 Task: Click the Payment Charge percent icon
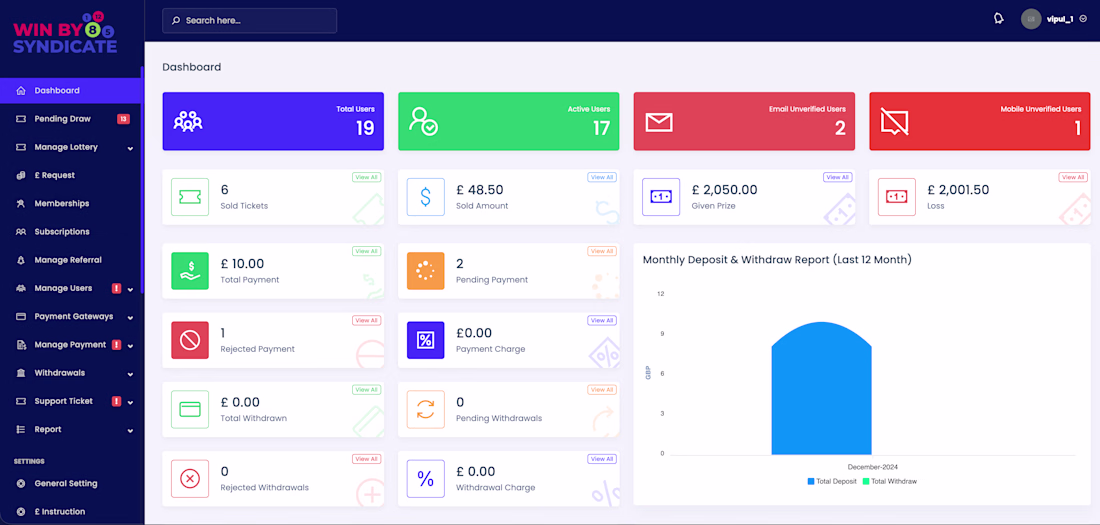pyautogui.click(x=425, y=340)
